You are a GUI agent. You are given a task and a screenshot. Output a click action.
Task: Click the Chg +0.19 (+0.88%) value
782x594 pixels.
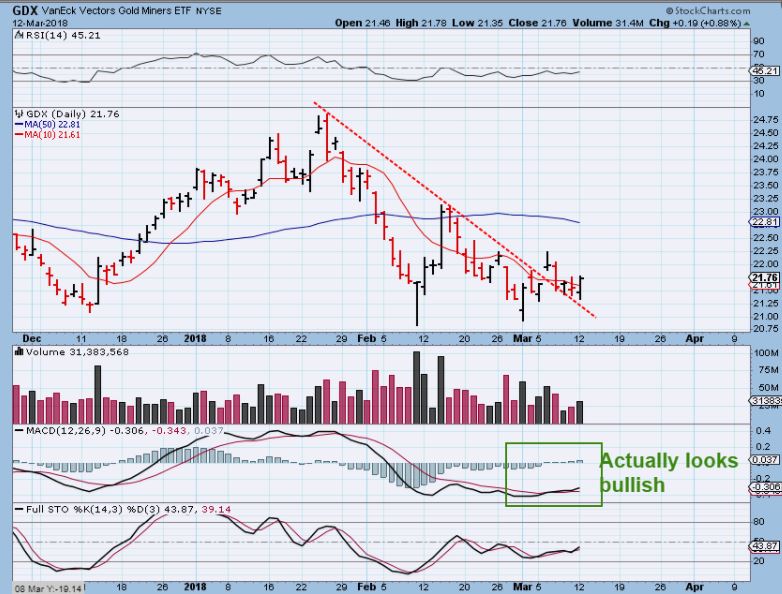coord(695,23)
